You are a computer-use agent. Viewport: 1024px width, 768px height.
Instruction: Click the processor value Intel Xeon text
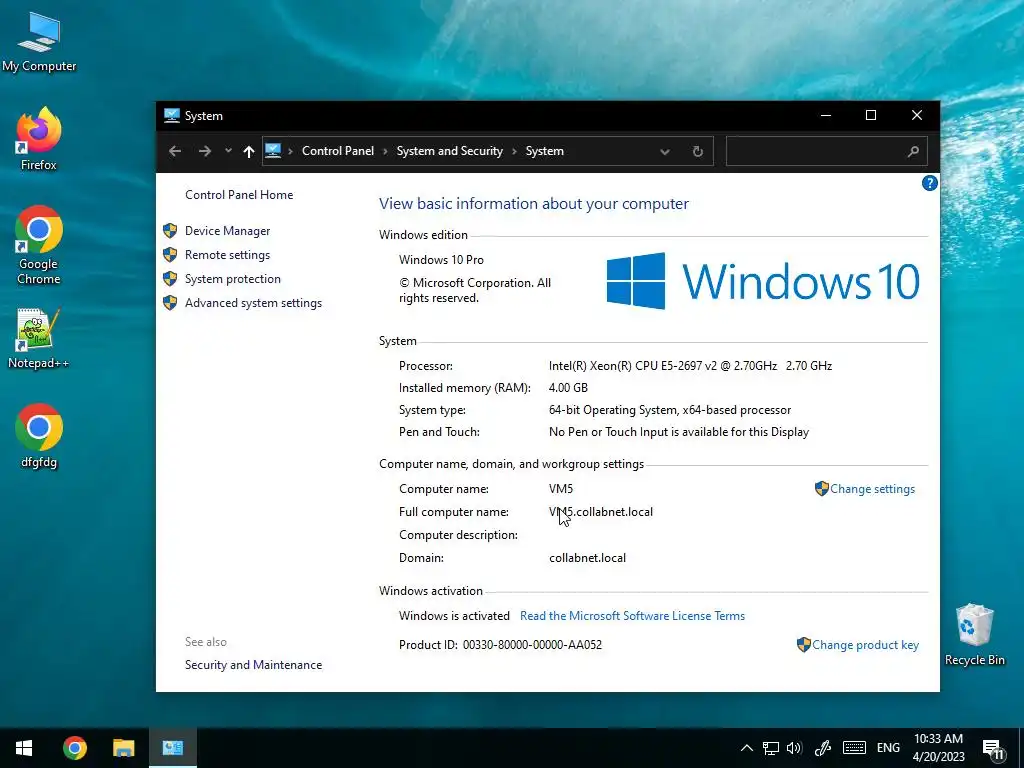[x=690, y=366]
